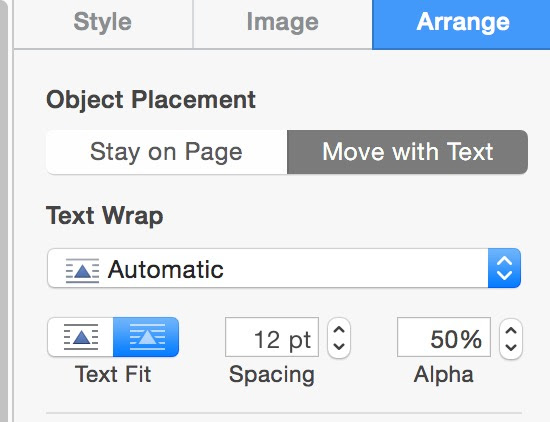
Task: Decrease Alpha with stepper down arrow
Action: pyautogui.click(x=511, y=348)
